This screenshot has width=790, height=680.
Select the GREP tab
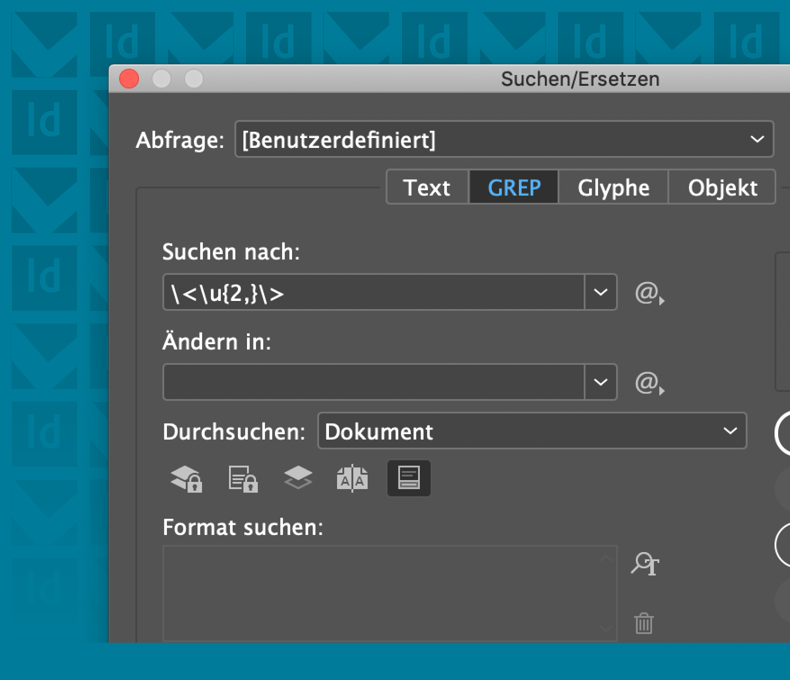(514, 187)
